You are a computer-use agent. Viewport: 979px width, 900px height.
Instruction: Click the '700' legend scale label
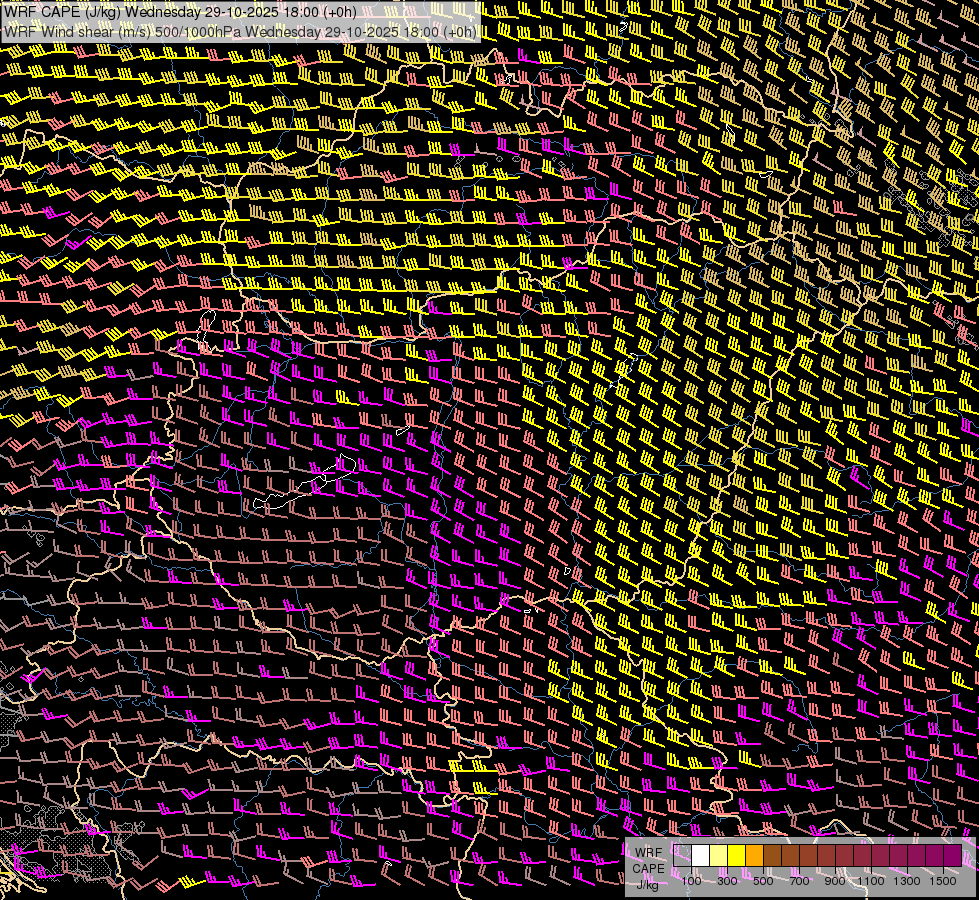coord(799,881)
